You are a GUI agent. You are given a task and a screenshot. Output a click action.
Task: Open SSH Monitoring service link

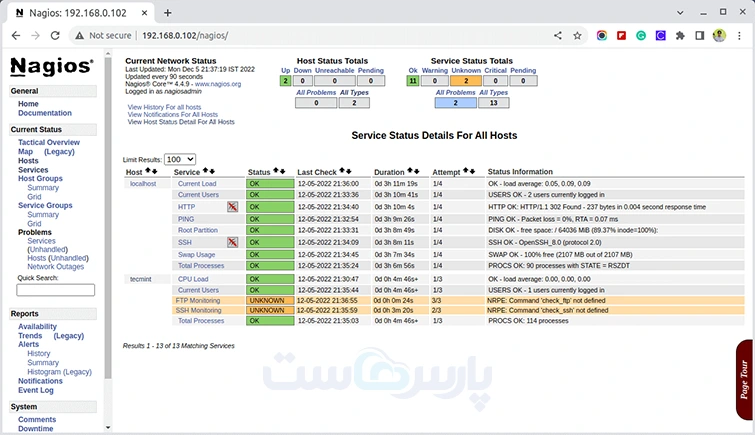pyautogui.click(x=198, y=310)
